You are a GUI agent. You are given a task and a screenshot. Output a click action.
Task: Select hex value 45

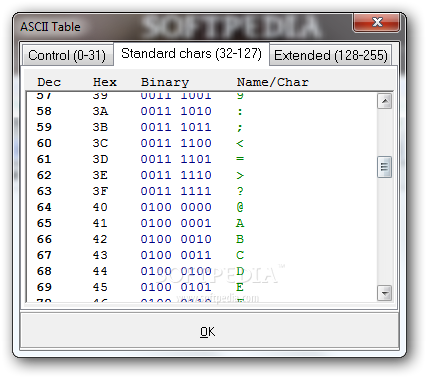[x=100, y=287]
